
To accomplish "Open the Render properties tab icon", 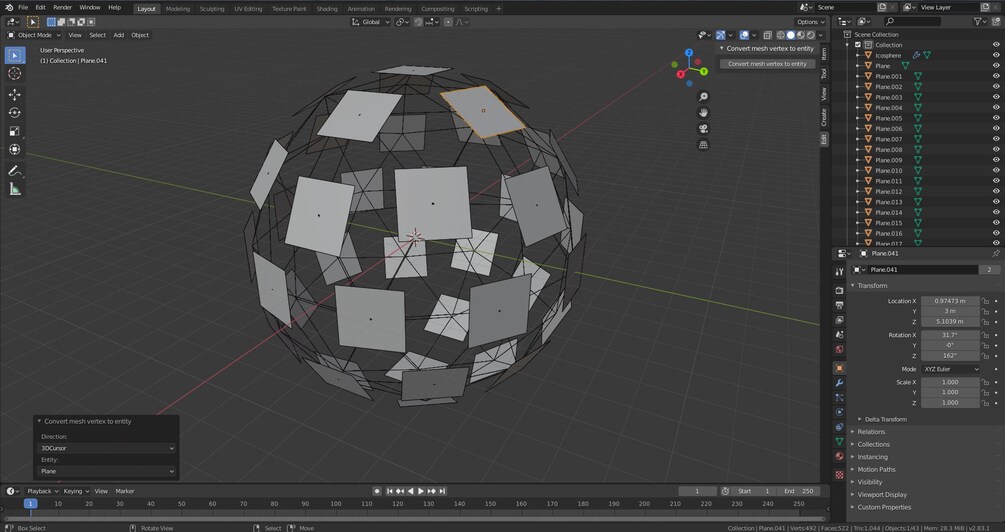I will click(839, 290).
